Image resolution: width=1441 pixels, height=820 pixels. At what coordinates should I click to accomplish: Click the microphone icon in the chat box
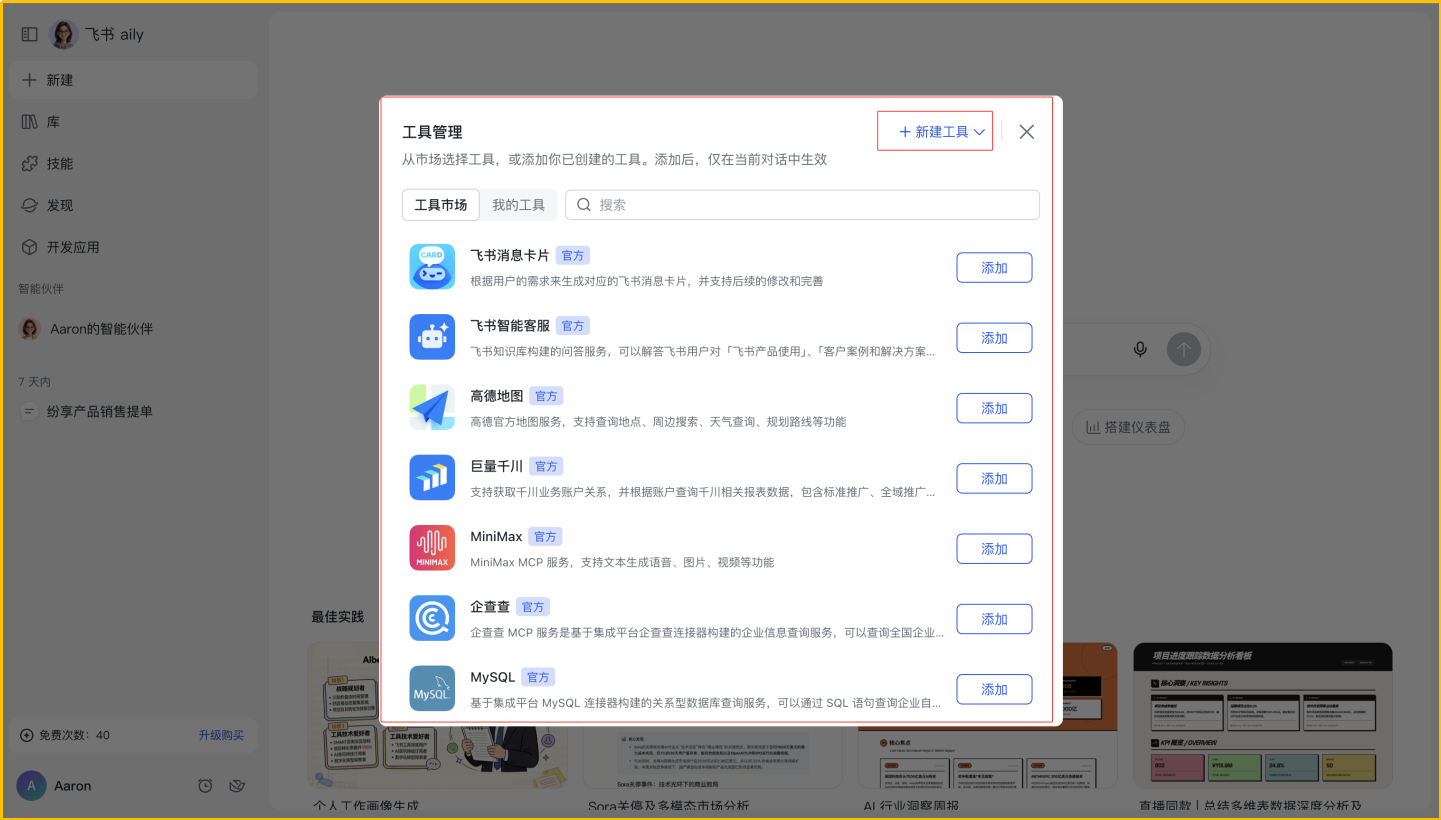coord(1140,349)
